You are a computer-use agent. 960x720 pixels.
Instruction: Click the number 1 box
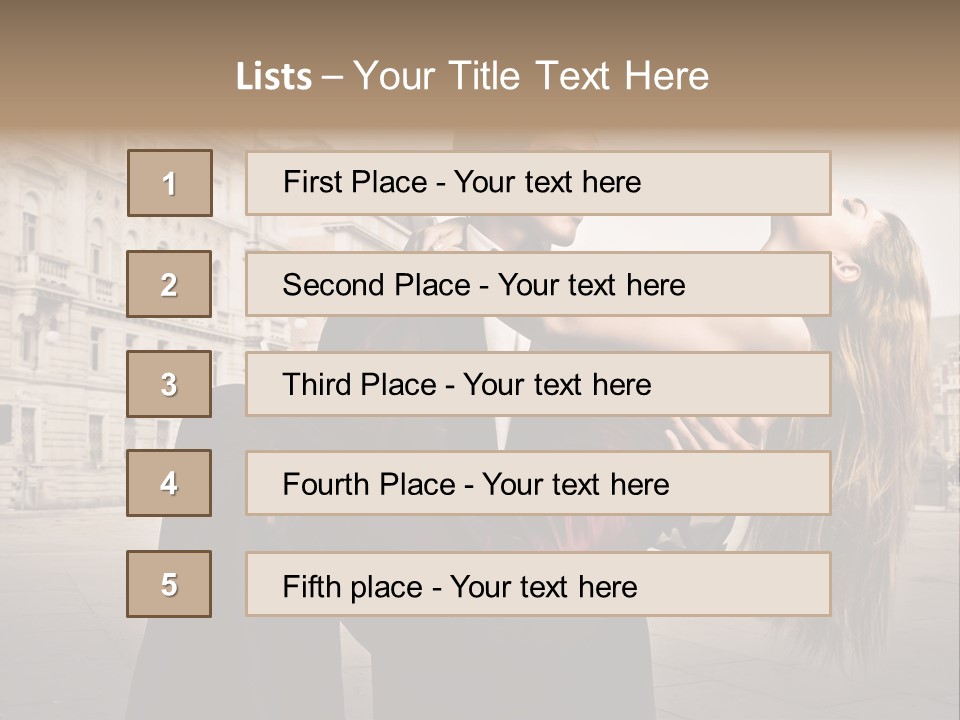point(170,183)
